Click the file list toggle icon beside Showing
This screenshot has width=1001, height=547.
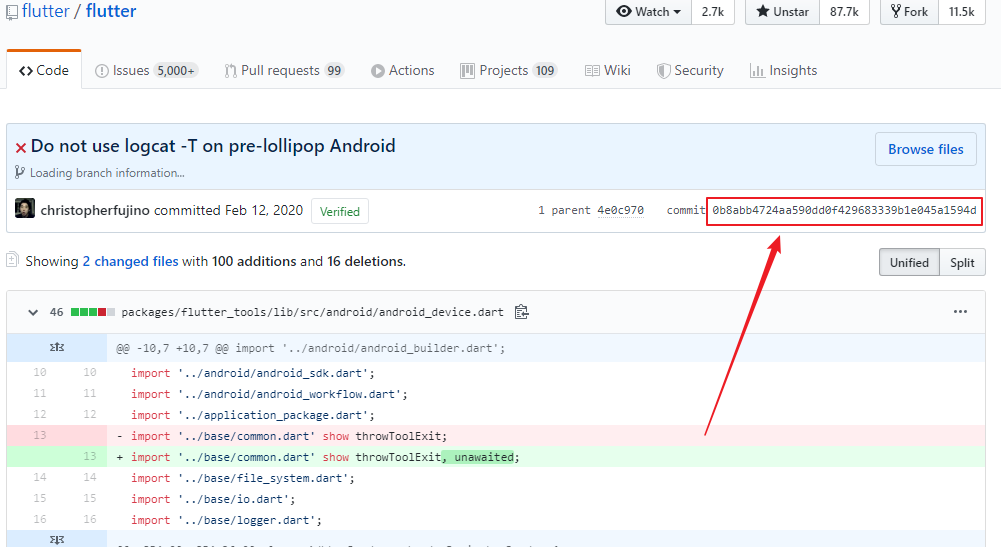tap(12, 260)
